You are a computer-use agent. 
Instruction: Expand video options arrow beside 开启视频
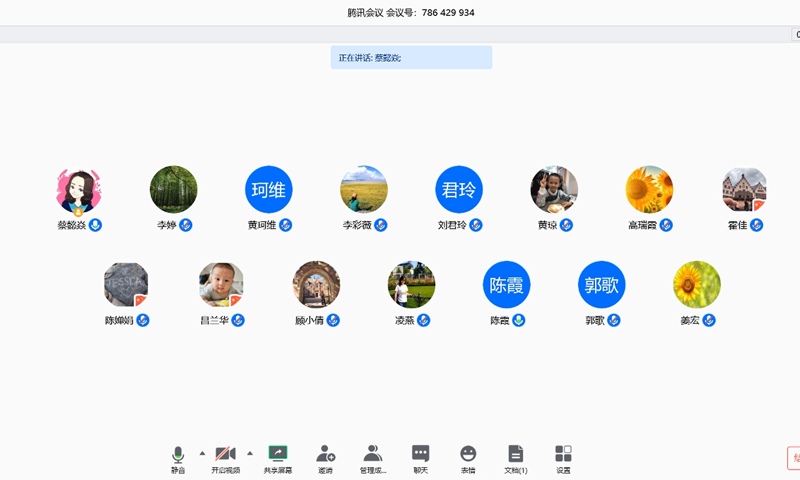pos(250,453)
